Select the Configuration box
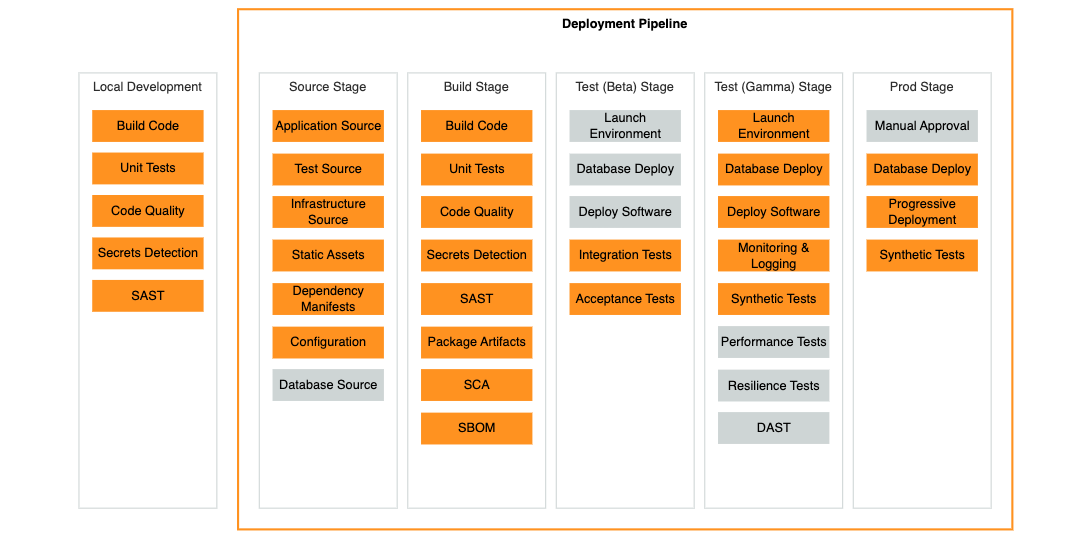1080x540 pixels. click(328, 342)
